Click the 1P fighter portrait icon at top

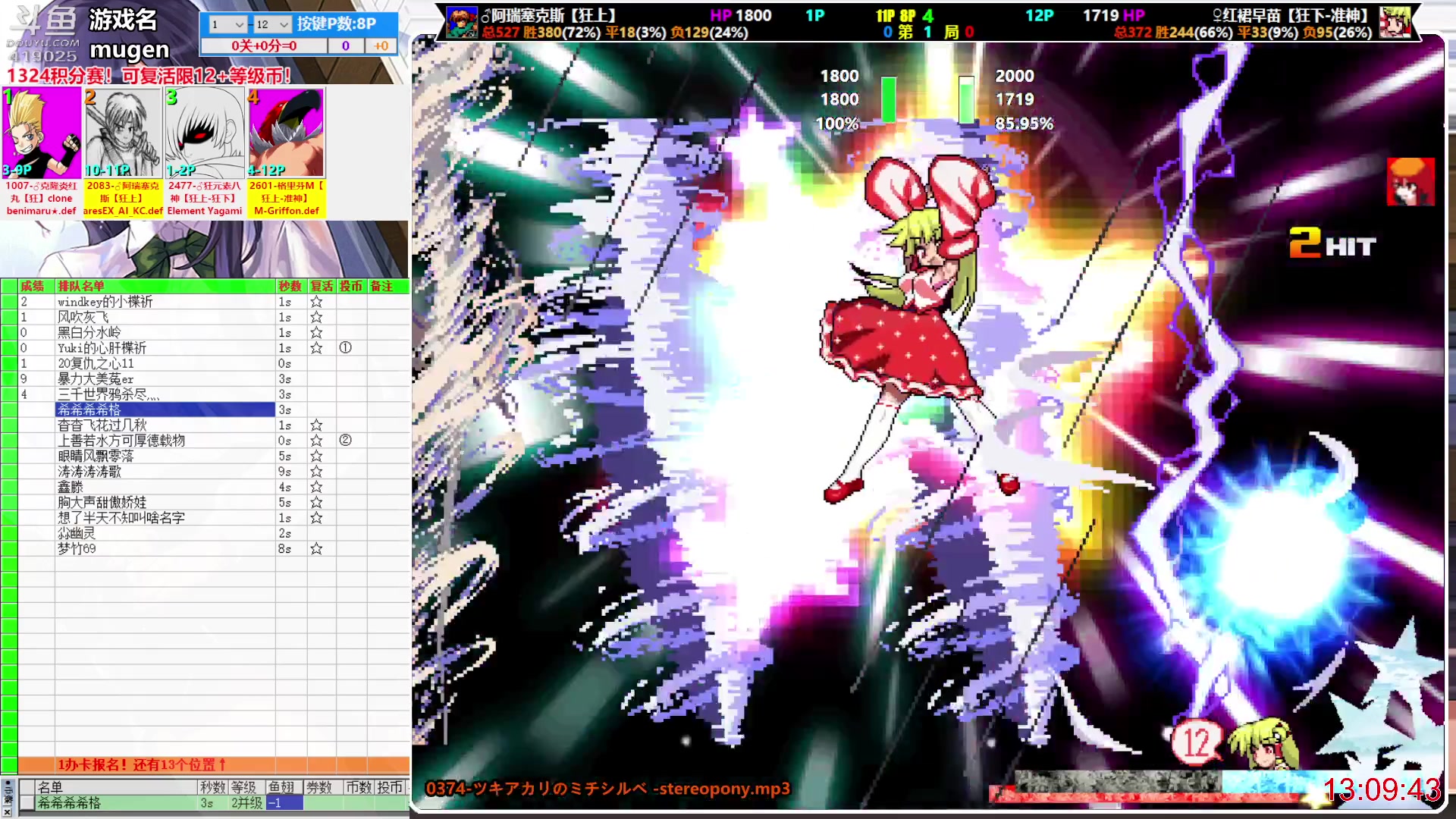pos(461,23)
